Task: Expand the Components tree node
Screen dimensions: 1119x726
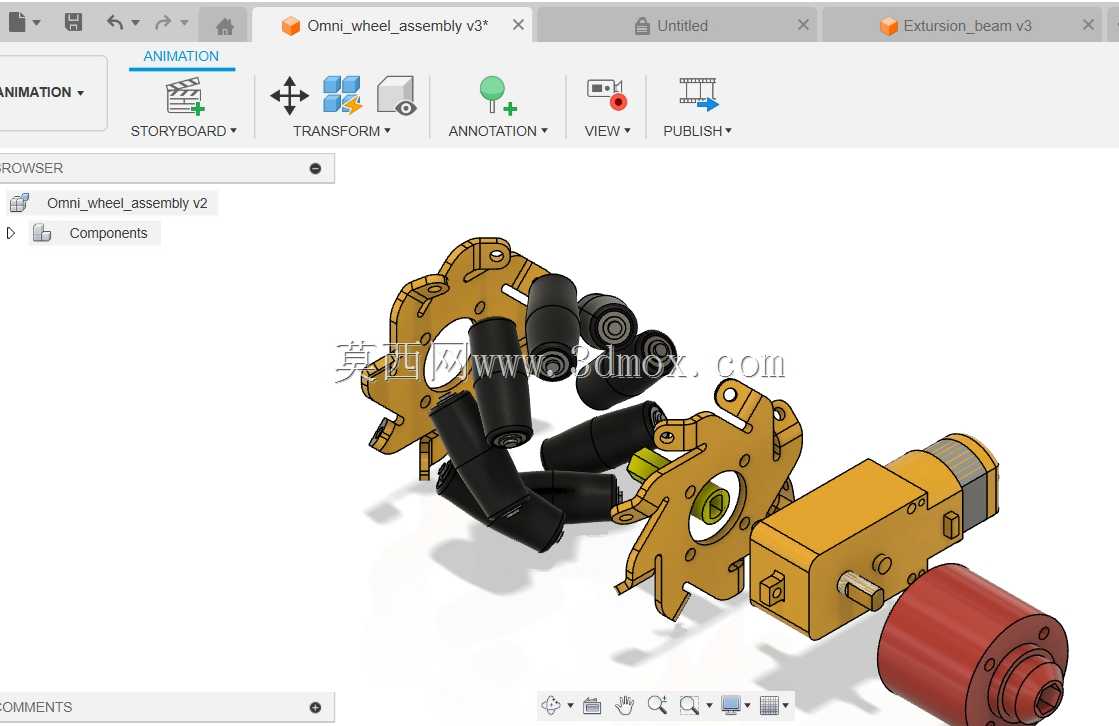Action: coord(10,233)
